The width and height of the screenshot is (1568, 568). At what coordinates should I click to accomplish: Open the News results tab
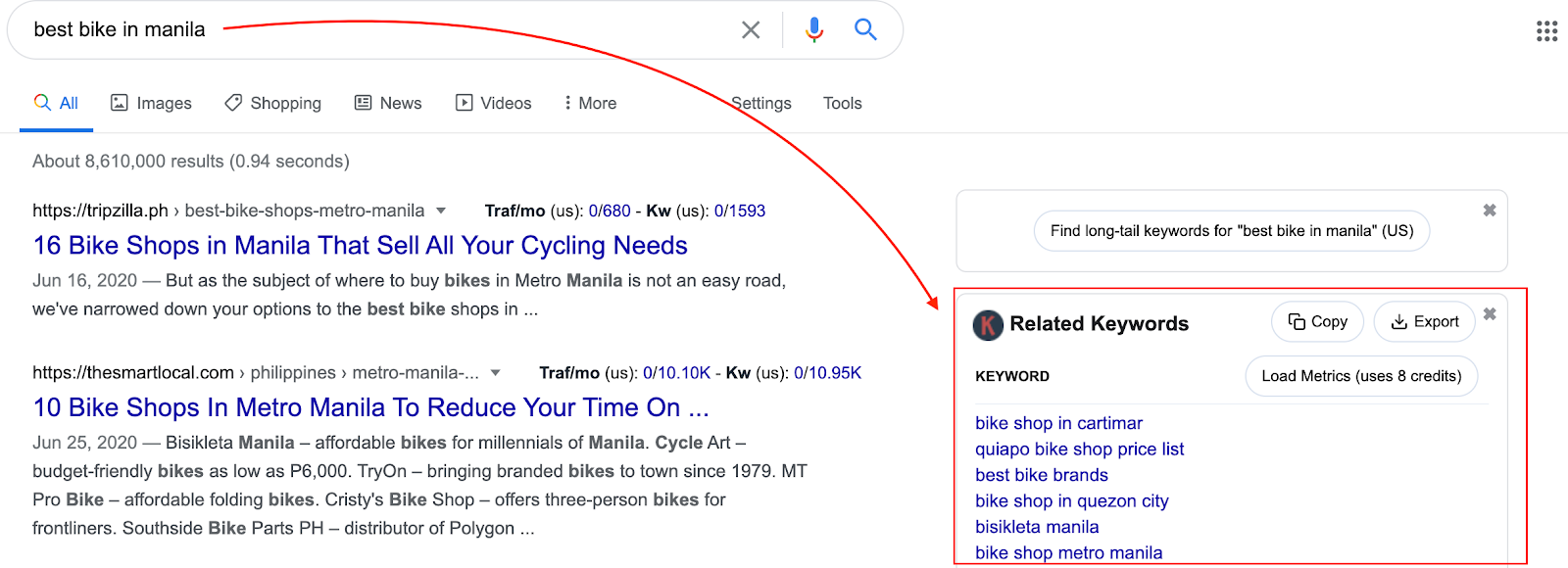click(388, 103)
